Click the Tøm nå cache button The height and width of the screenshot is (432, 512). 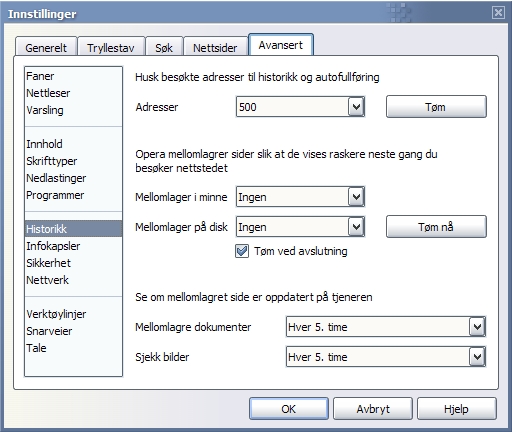[x=436, y=227]
